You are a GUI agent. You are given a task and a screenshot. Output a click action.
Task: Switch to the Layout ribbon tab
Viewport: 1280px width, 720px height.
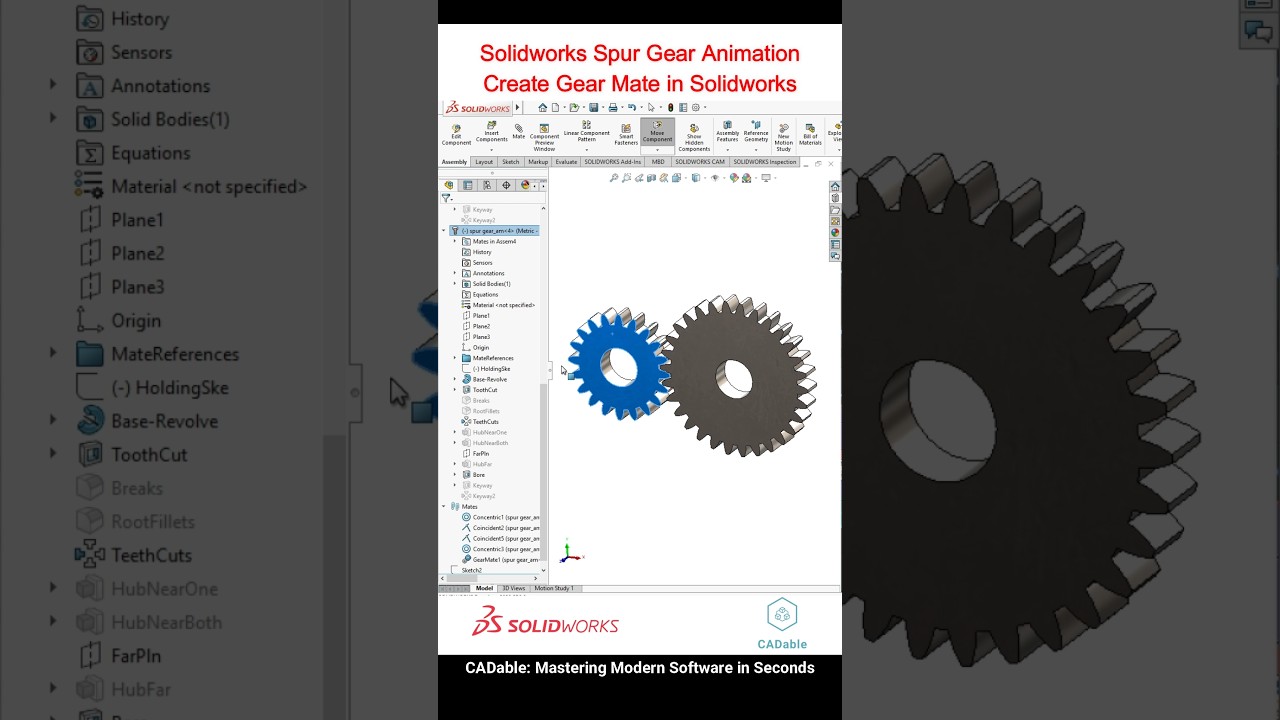(484, 162)
